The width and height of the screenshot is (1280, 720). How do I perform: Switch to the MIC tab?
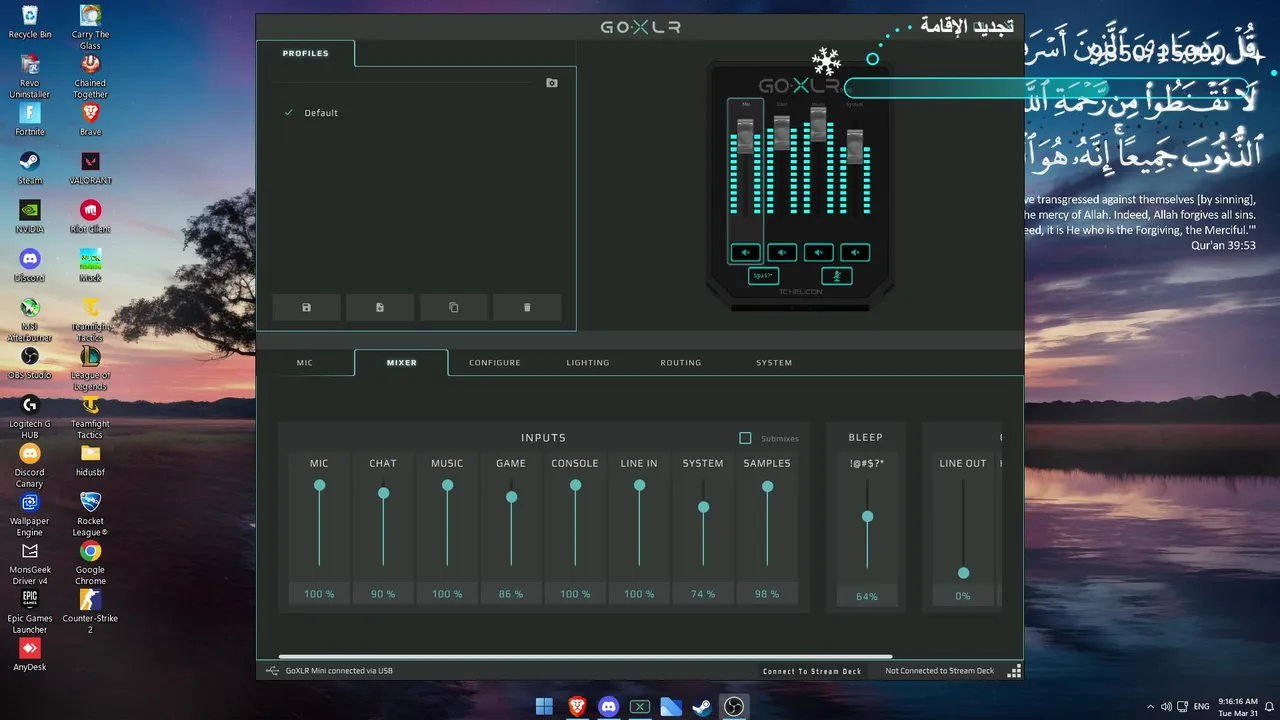(305, 363)
